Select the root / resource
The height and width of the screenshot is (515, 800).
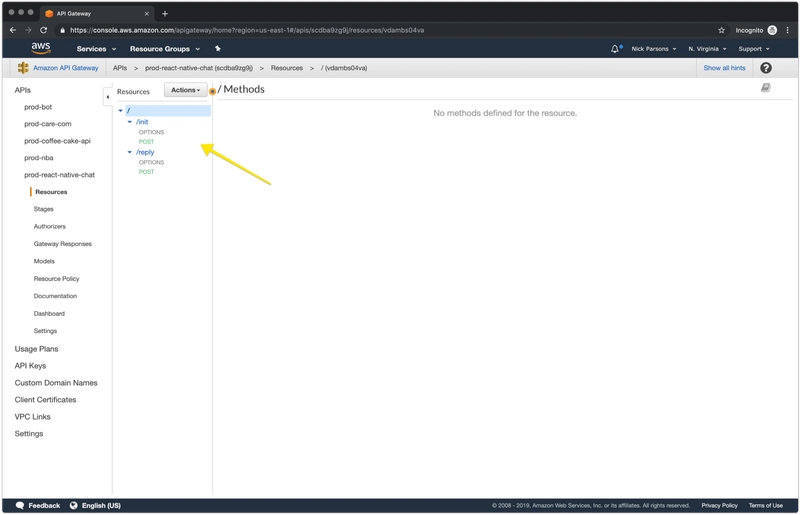pos(168,110)
